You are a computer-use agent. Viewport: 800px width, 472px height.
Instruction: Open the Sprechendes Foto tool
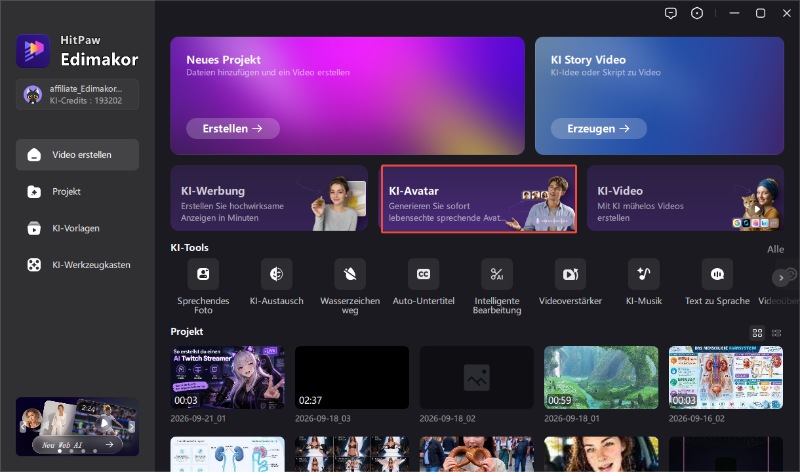coord(203,274)
